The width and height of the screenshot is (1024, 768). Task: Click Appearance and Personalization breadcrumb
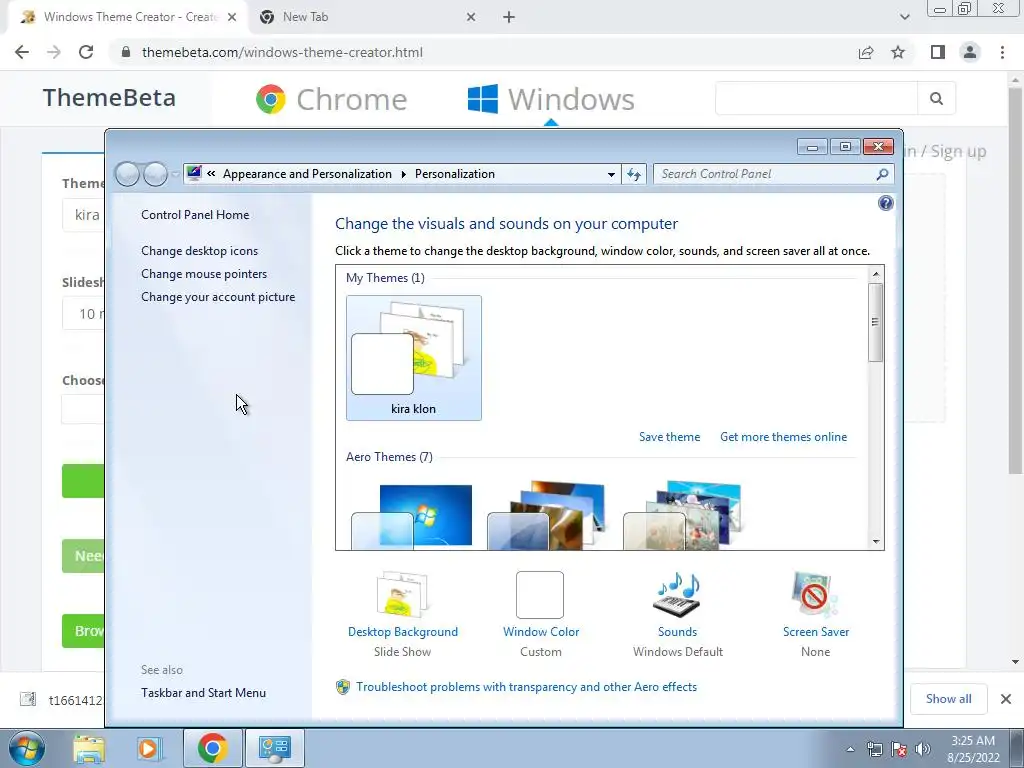click(x=307, y=174)
